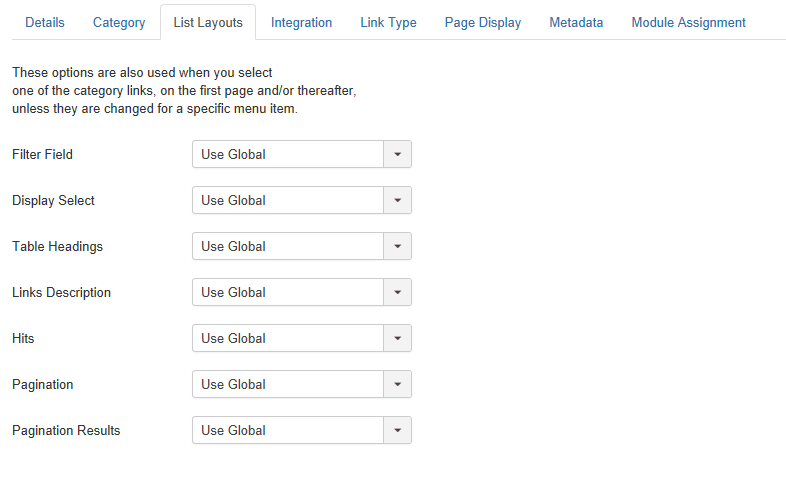This screenshot has height=486, width=786.
Task: Select the List Layouts tab
Action: click(x=208, y=23)
